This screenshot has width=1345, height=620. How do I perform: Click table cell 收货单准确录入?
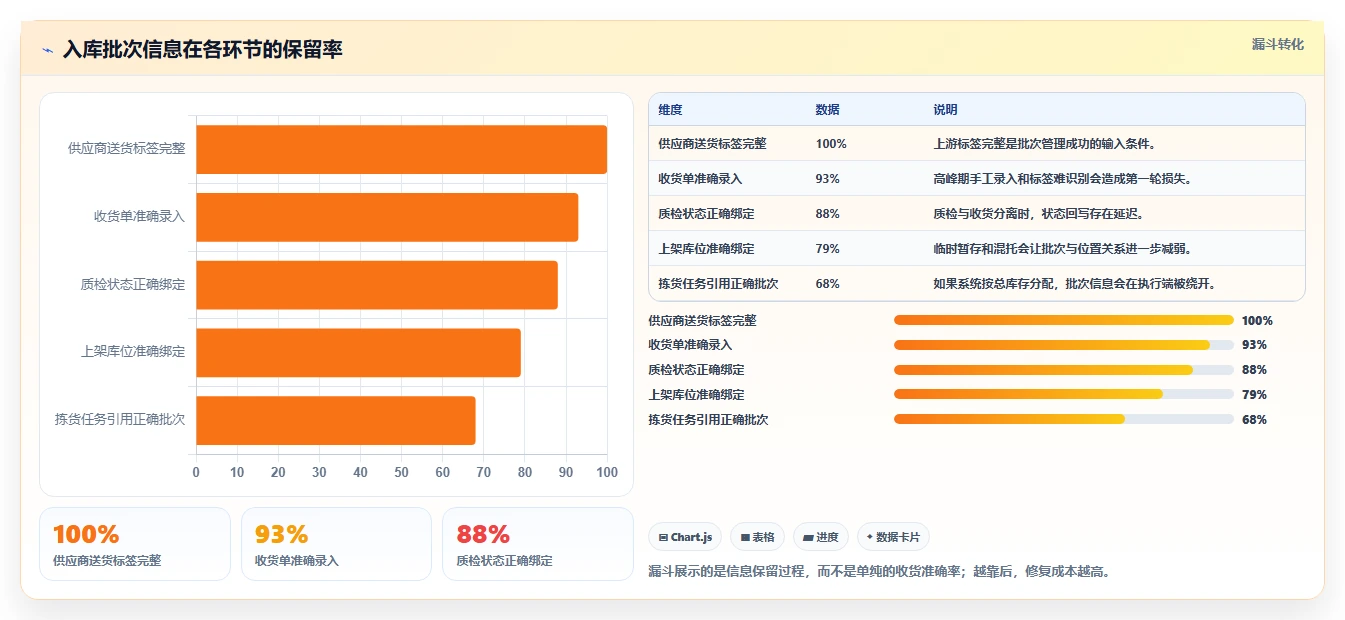(x=700, y=179)
